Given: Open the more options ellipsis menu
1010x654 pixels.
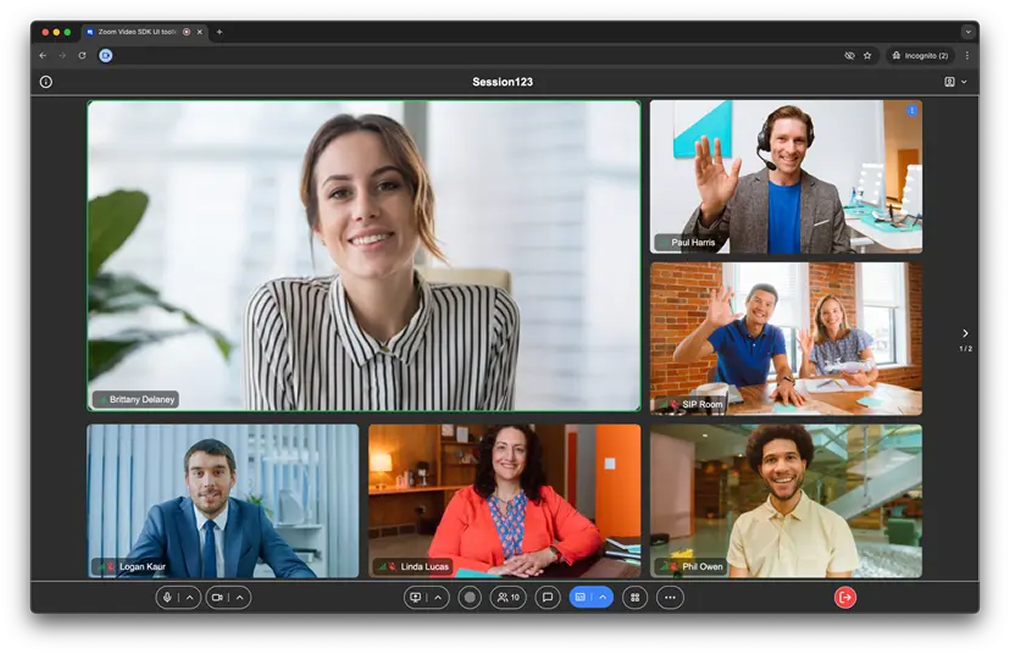Looking at the screenshot, I should click(670, 597).
